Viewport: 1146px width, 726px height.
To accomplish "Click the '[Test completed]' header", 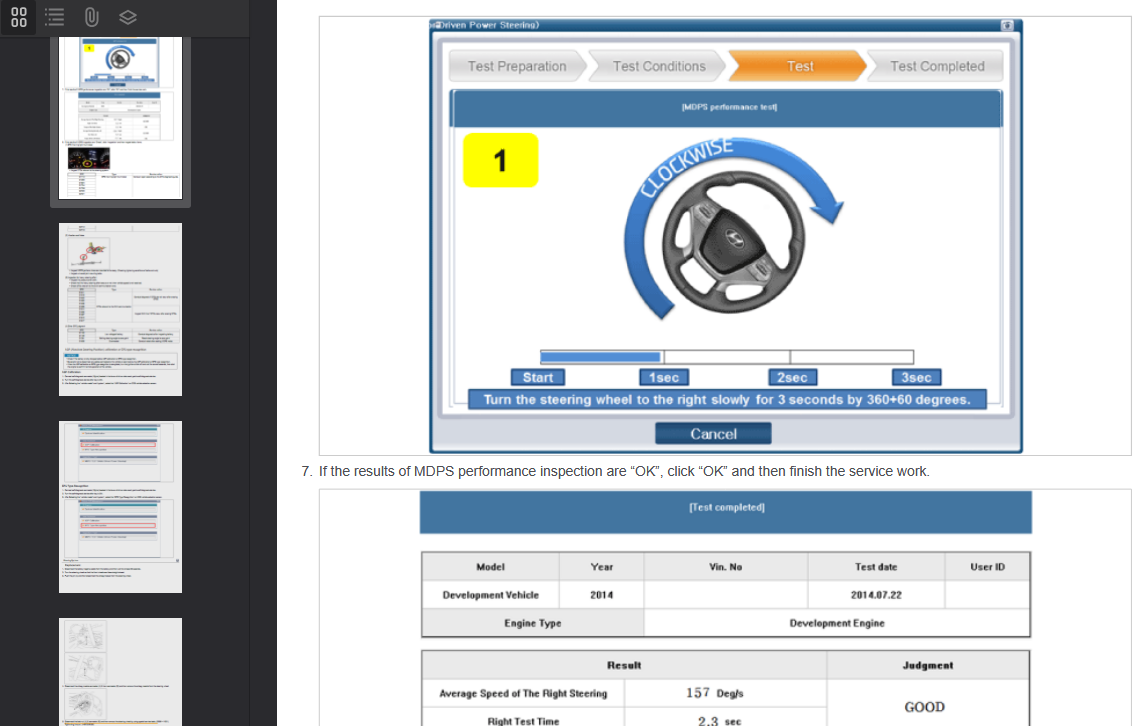I will pos(726,507).
